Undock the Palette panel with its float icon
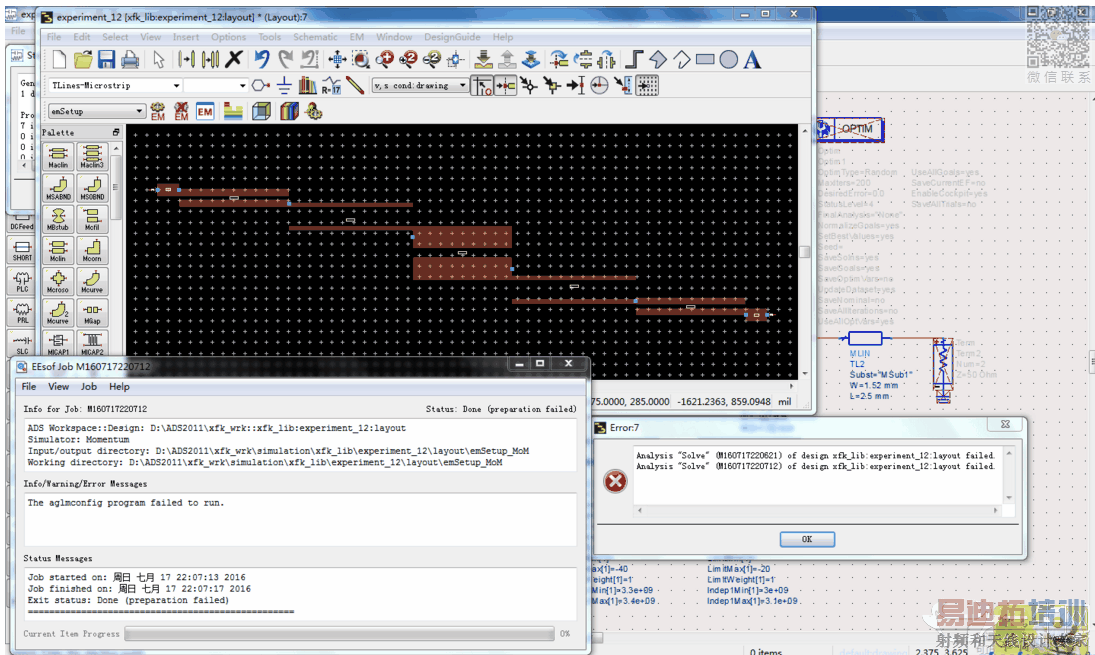The image size is (1095, 655). tap(116, 132)
